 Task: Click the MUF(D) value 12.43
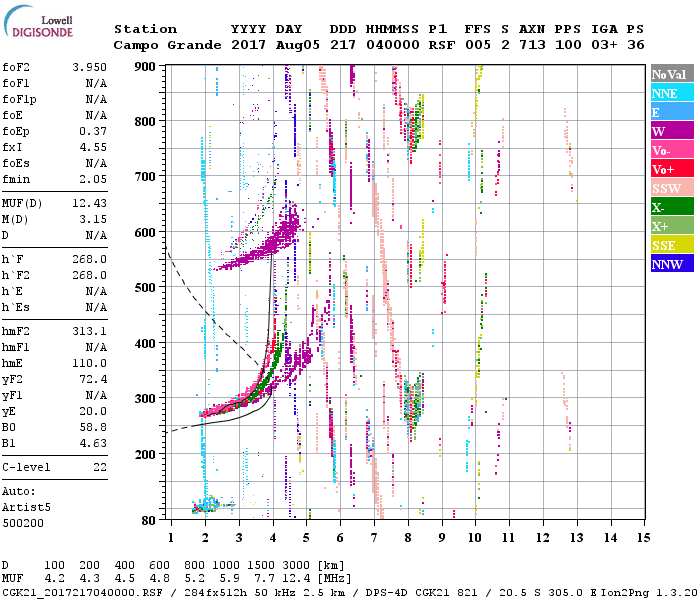point(89,203)
